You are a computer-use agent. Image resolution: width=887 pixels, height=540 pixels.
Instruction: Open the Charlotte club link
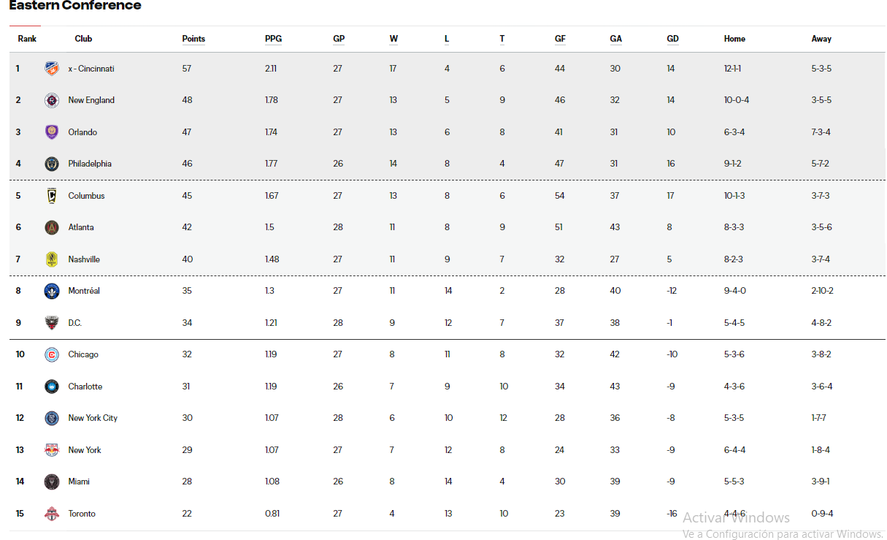pos(85,387)
